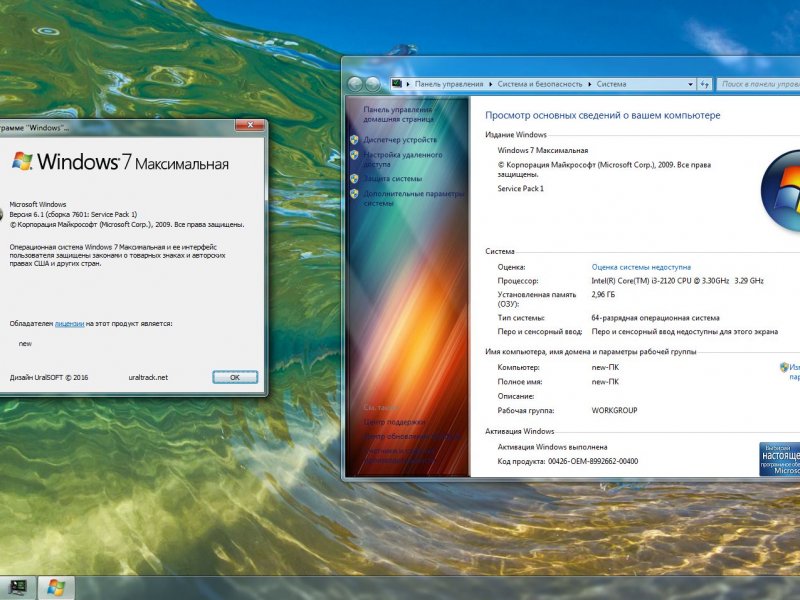The image size is (800, 600).
Task: Click the shield icon beside Защита системы
Action: pos(354,179)
